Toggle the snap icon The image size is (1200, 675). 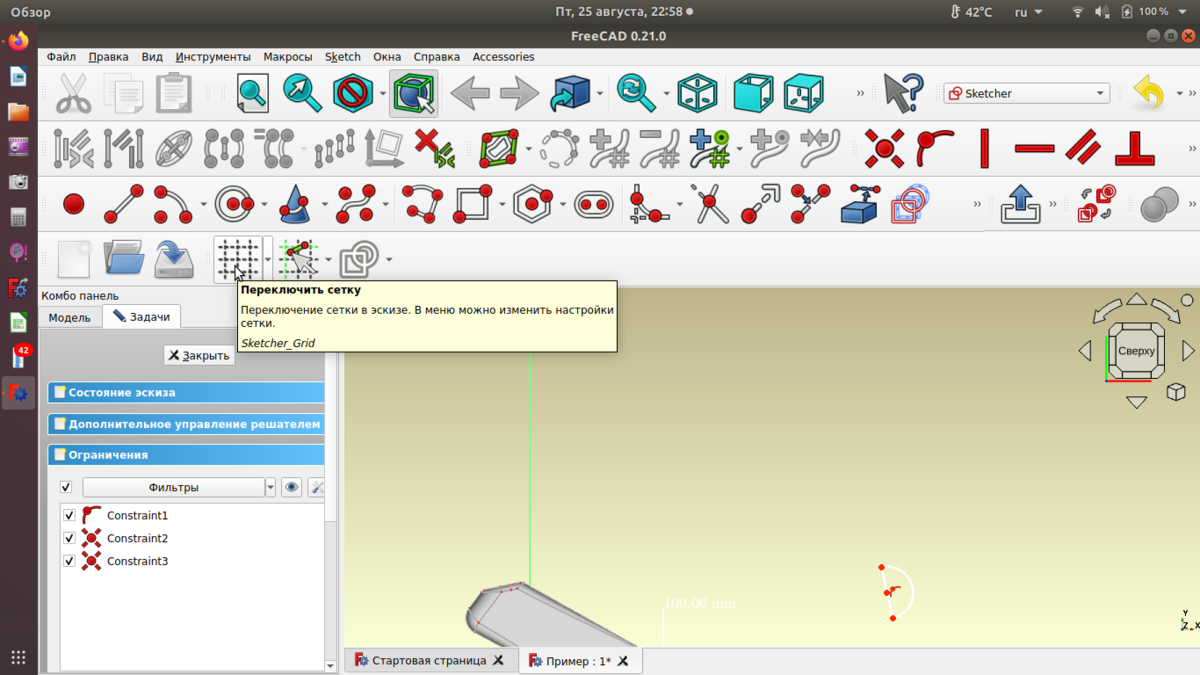click(298, 260)
